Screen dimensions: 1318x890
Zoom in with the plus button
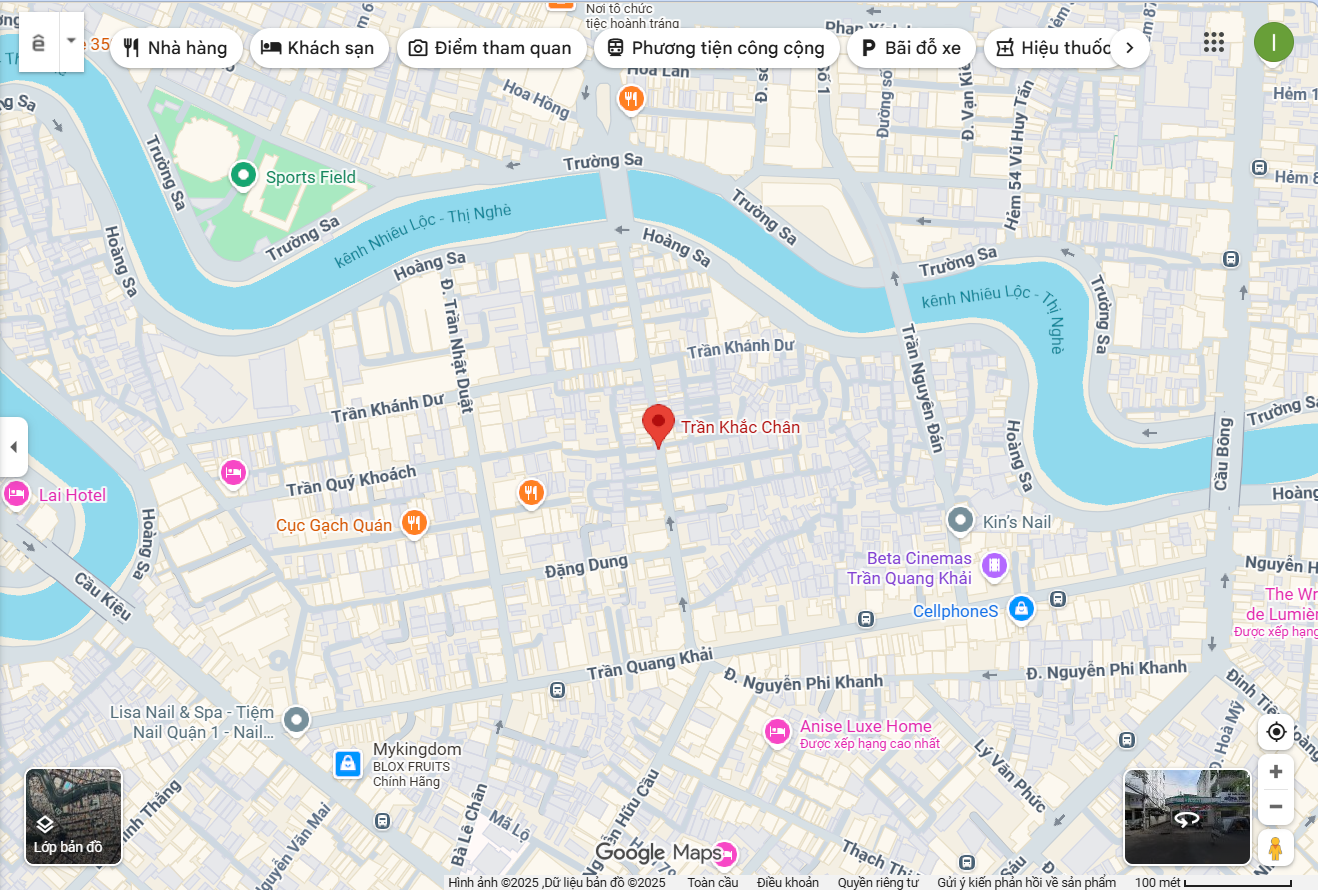[x=1276, y=772]
